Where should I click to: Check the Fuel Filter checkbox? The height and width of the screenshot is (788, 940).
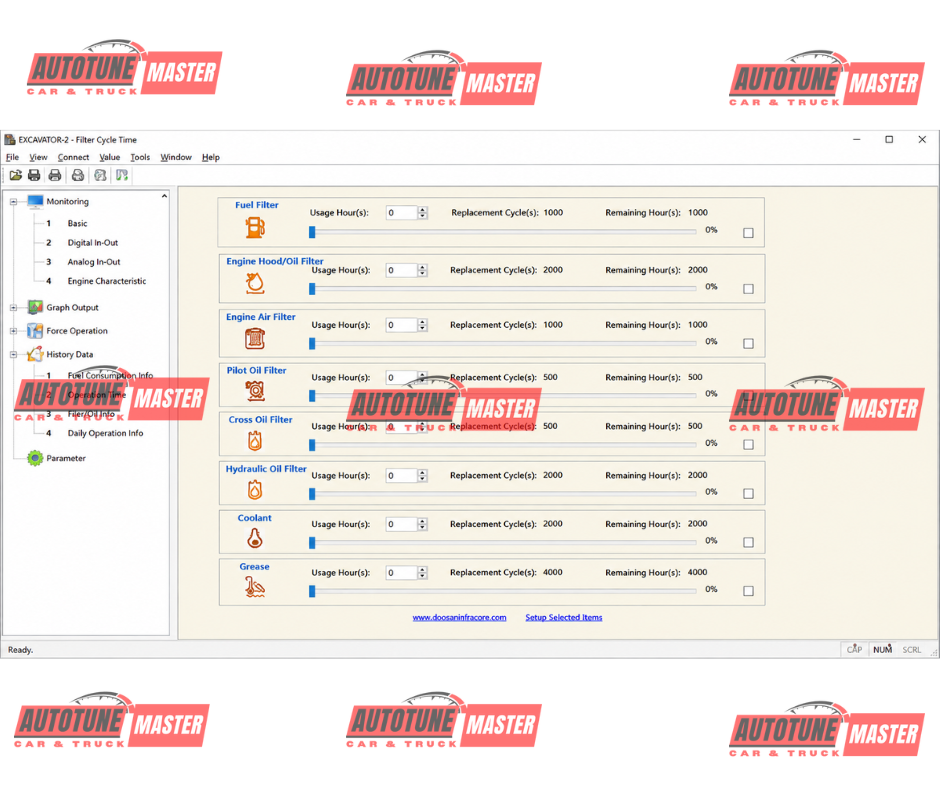click(748, 233)
